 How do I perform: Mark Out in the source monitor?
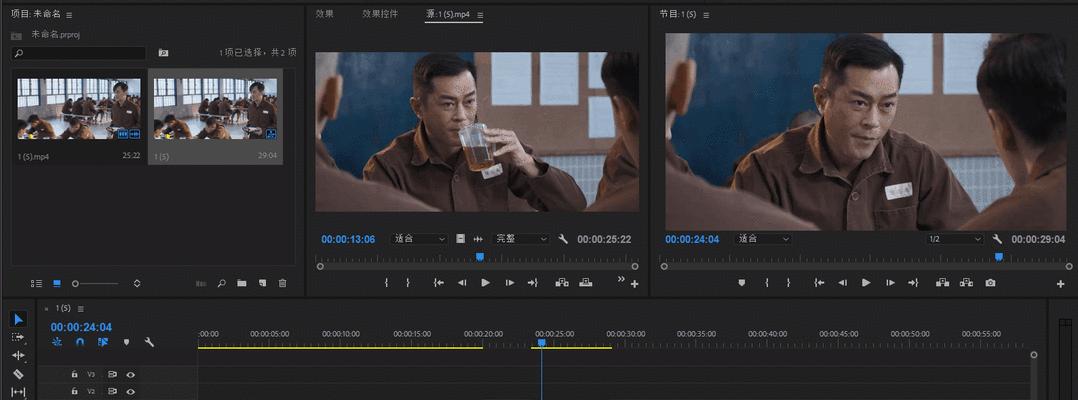tap(408, 282)
